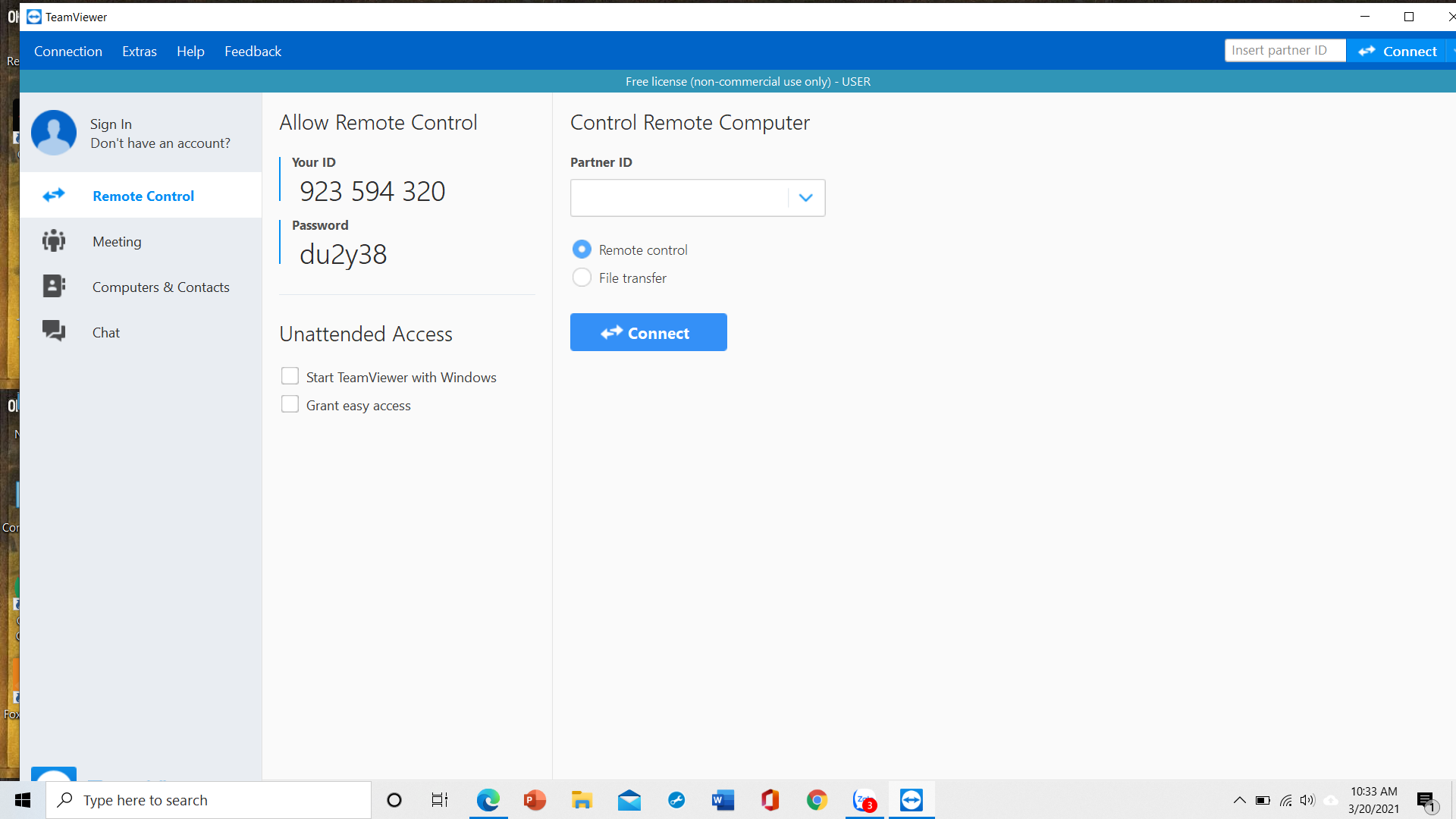Viewport: 1456px width, 819px height.
Task: Open File Explorer from taskbar
Action: 582,800
